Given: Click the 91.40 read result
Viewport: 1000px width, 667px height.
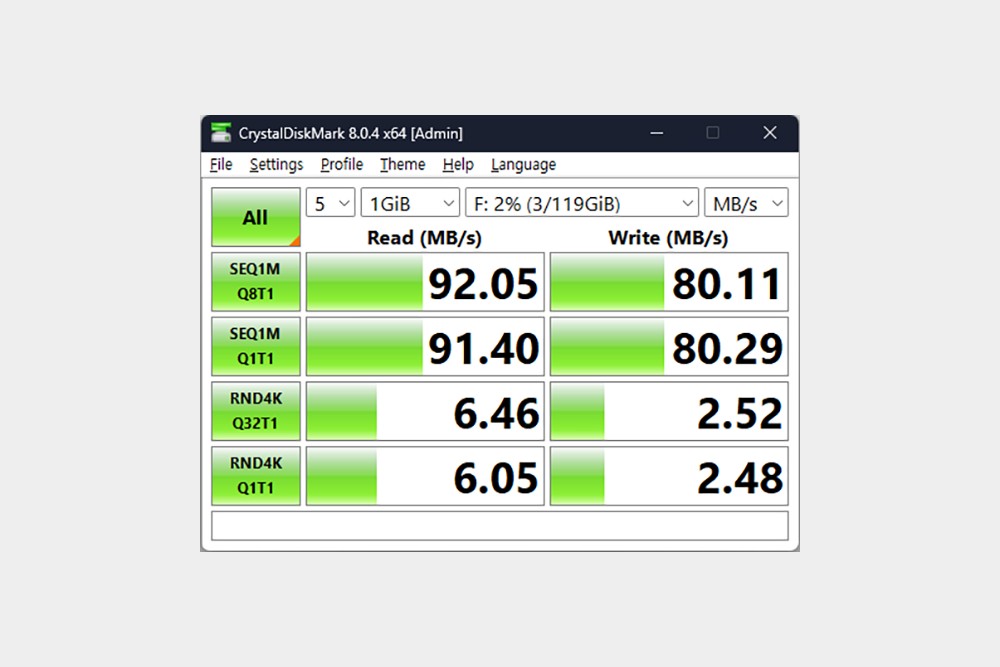Looking at the screenshot, I should click(x=425, y=346).
